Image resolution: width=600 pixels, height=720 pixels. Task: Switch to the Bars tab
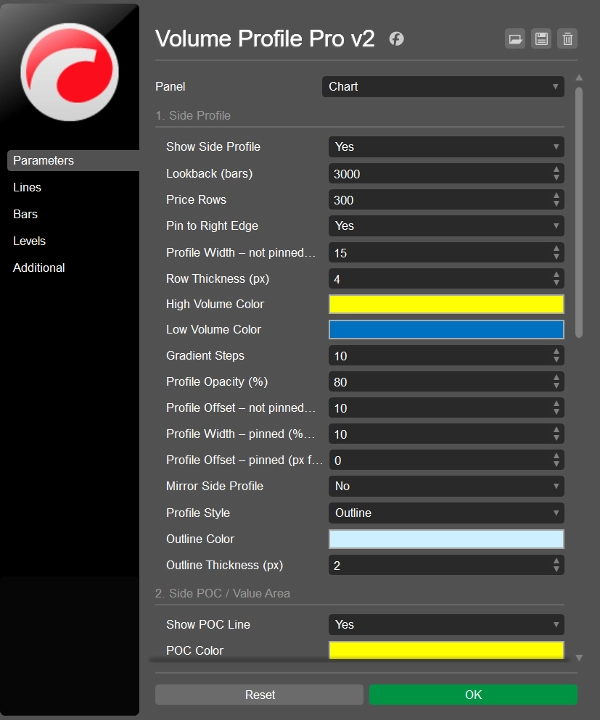click(25, 214)
